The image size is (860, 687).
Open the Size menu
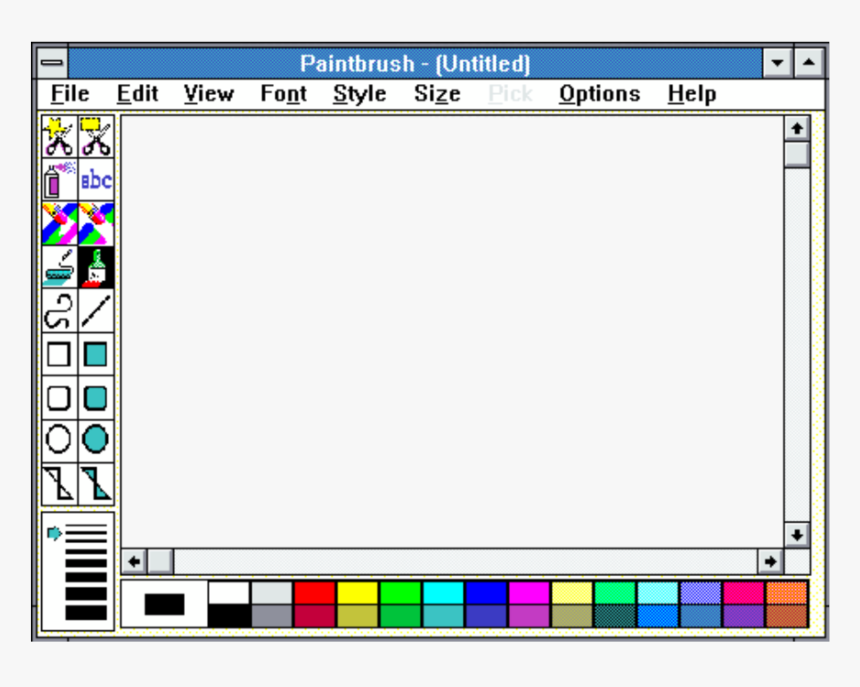(x=437, y=94)
